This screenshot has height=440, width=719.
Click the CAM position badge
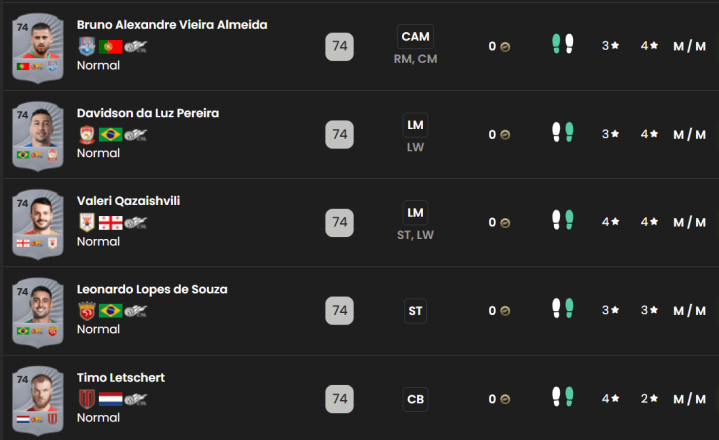415,37
